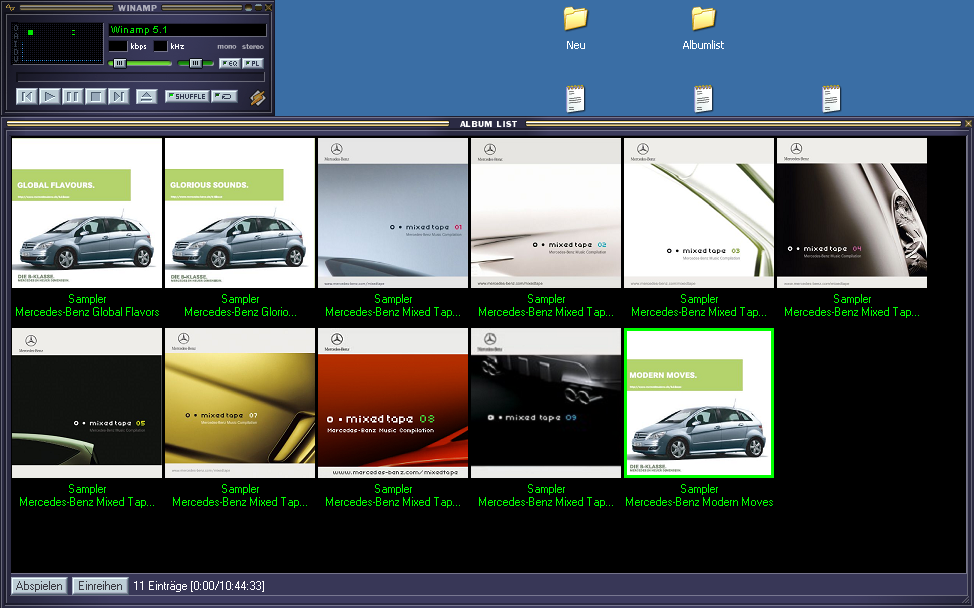Click the 'Neu' folder name label

click(576, 45)
